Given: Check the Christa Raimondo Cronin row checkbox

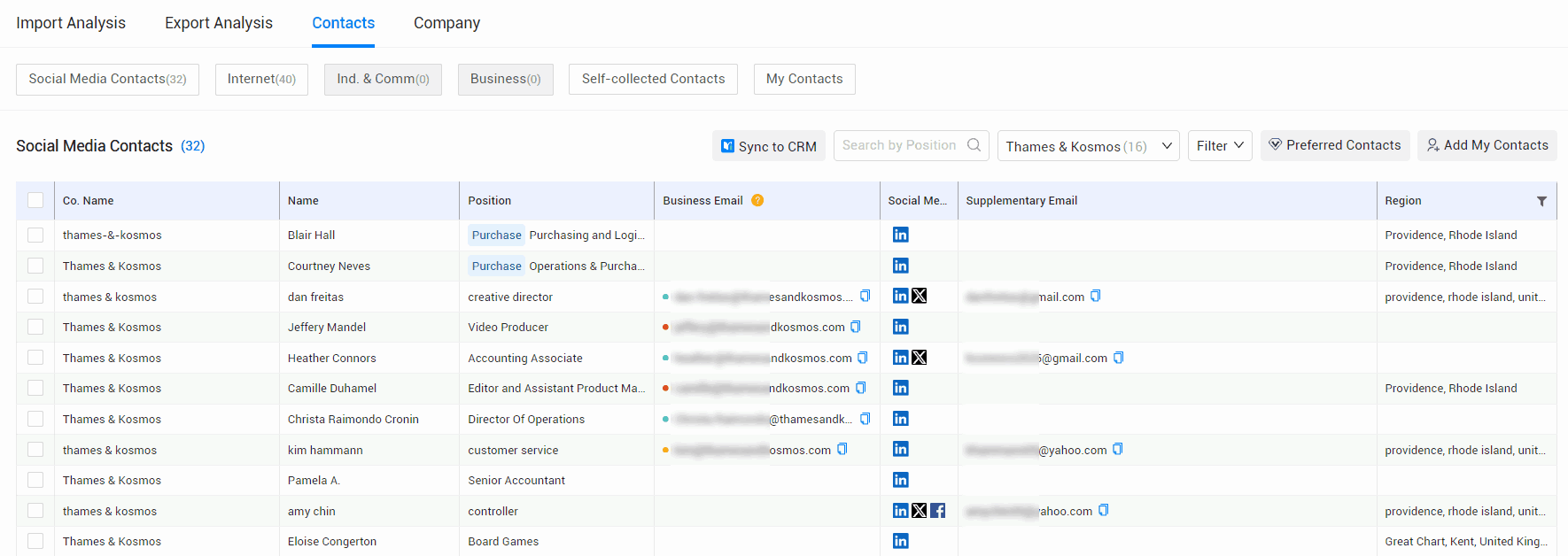Looking at the screenshot, I should point(35,419).
